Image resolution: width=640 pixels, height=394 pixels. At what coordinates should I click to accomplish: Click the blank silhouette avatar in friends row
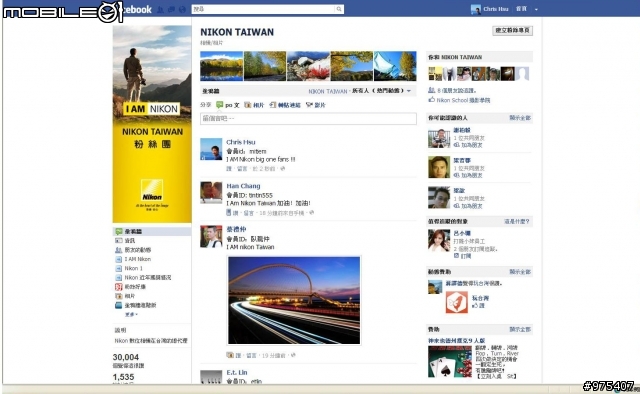tap(522, 74)
